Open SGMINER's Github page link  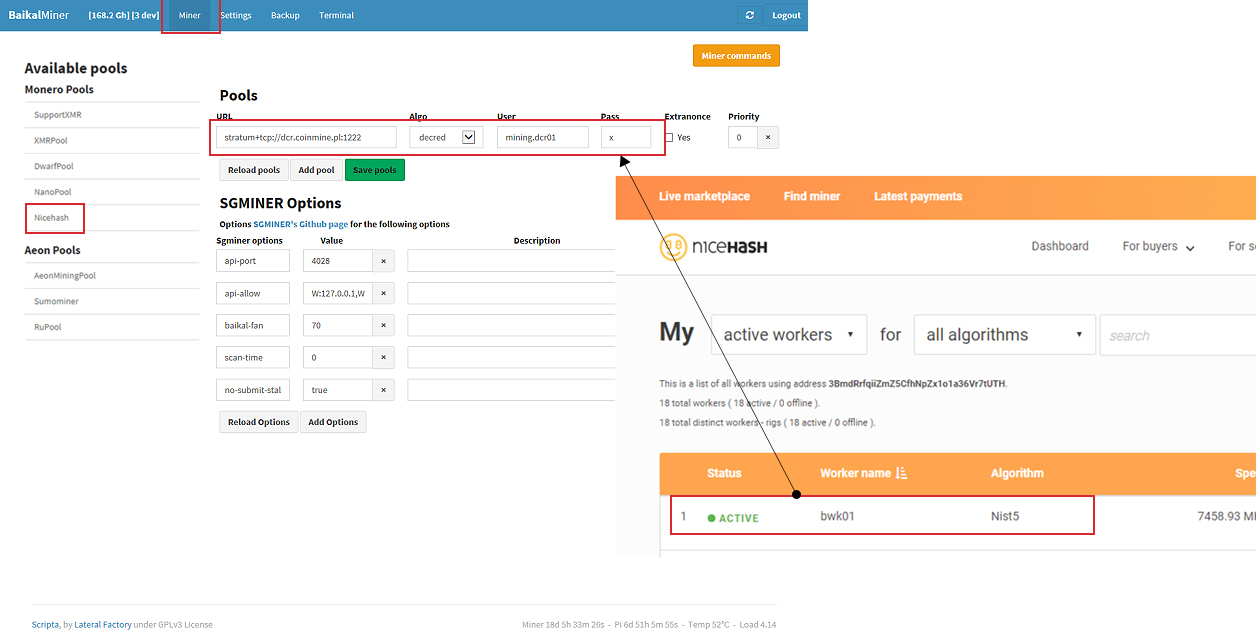pos(300,224)
